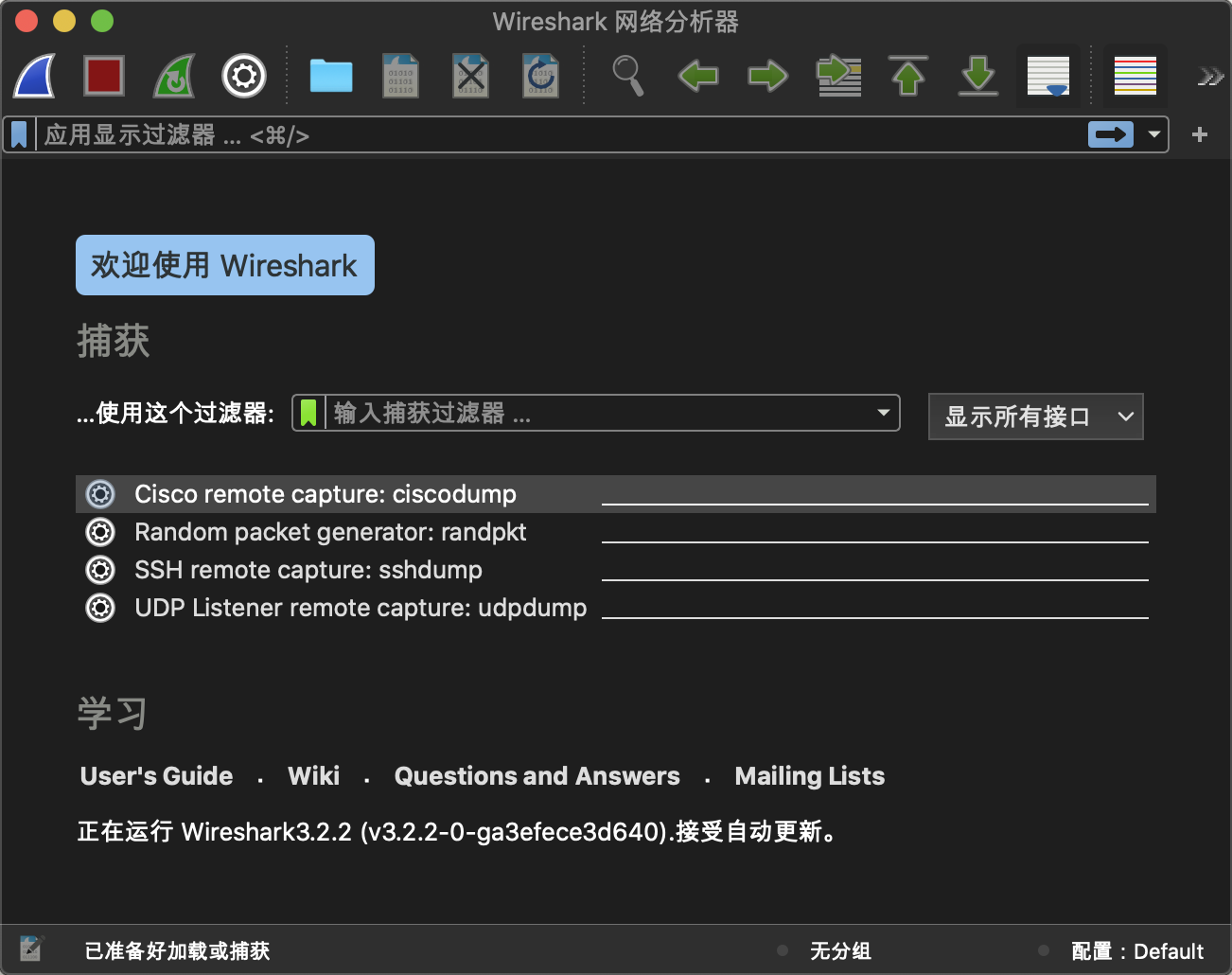
Task: Go back in packet history arrow
Action: pos(698,76)
